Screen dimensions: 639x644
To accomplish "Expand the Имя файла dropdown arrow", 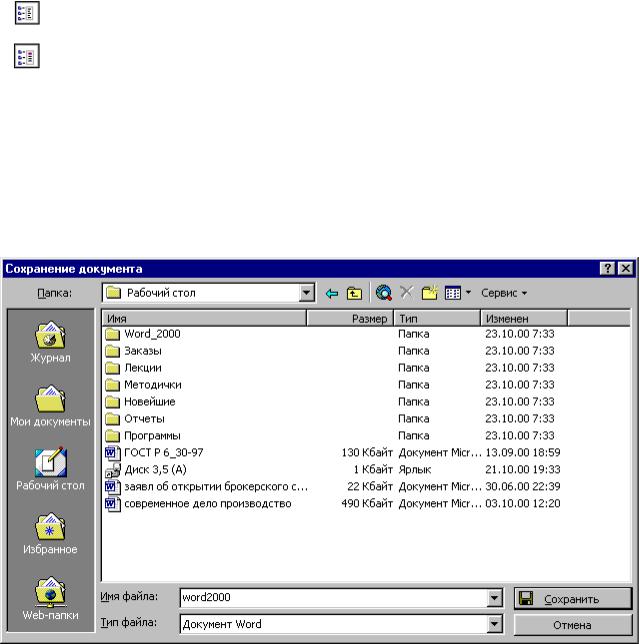I will tap(495, 598).
